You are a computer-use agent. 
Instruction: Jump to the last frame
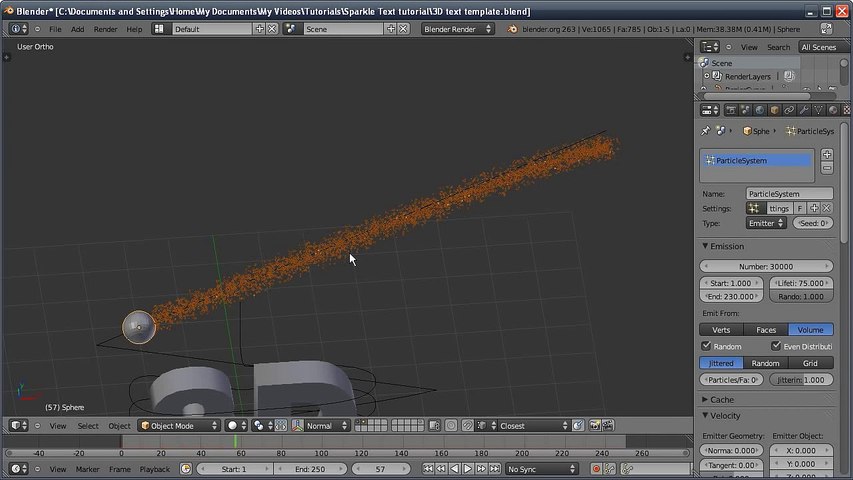point(495,469)
